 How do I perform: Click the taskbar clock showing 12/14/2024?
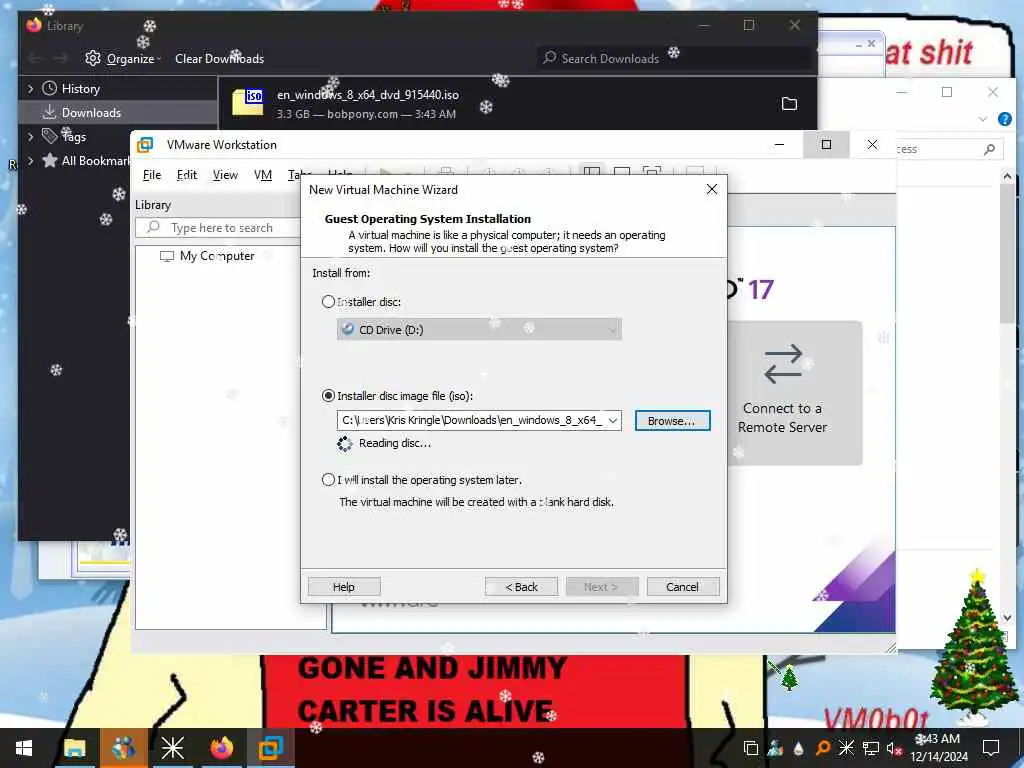tap(939, 748)
